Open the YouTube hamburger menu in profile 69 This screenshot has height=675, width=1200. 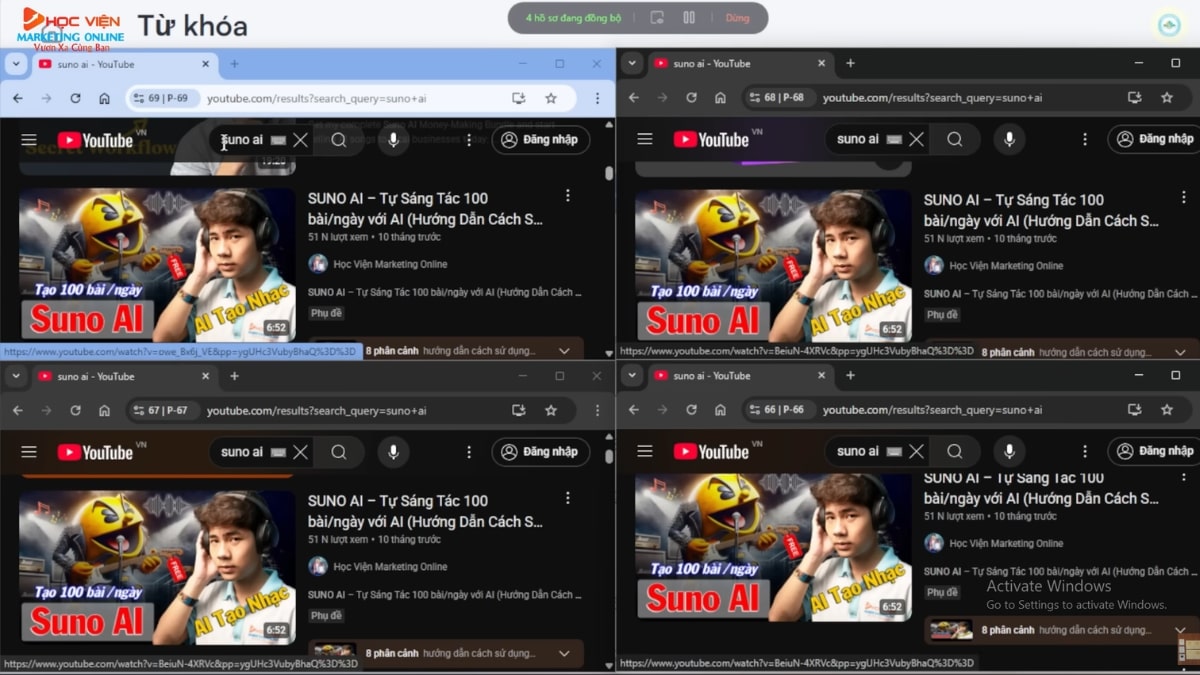point(28,139)
